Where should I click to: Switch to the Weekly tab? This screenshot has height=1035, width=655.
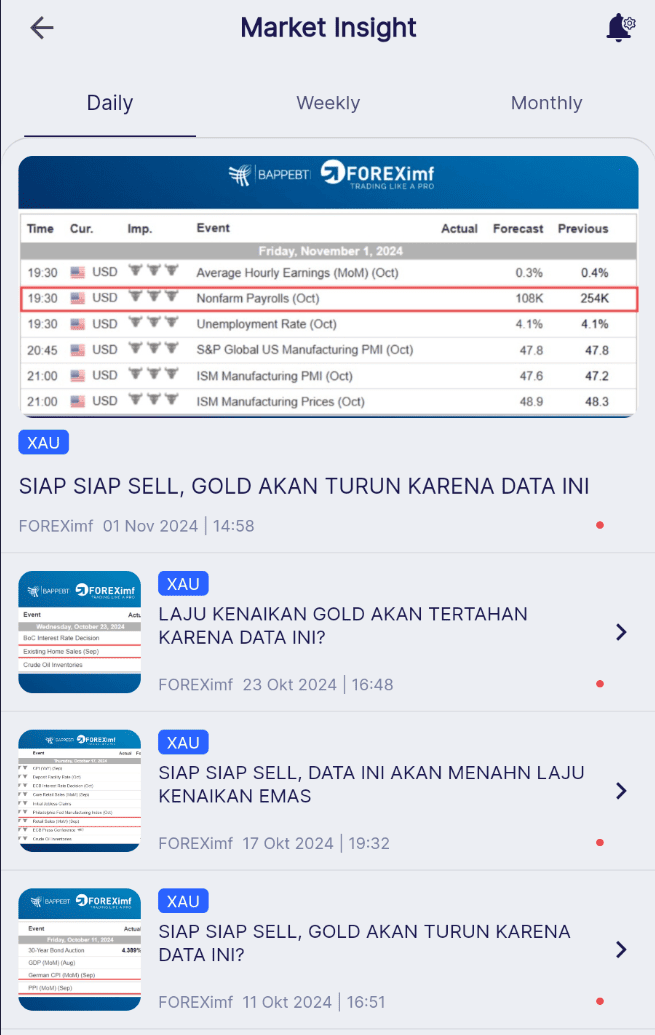point(328,103)
